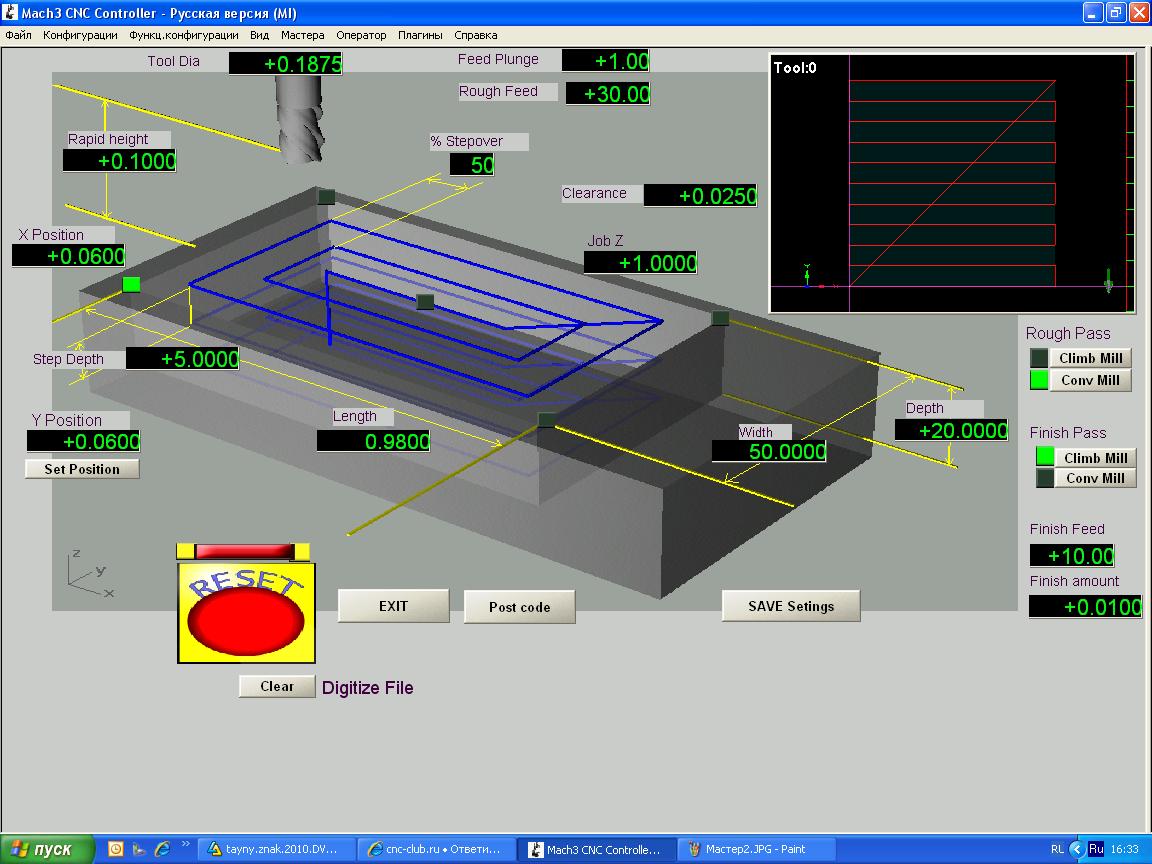This screenshot has width=1152, height=864.
Task: Open the Windows Start button пуск
Action: 48,849
